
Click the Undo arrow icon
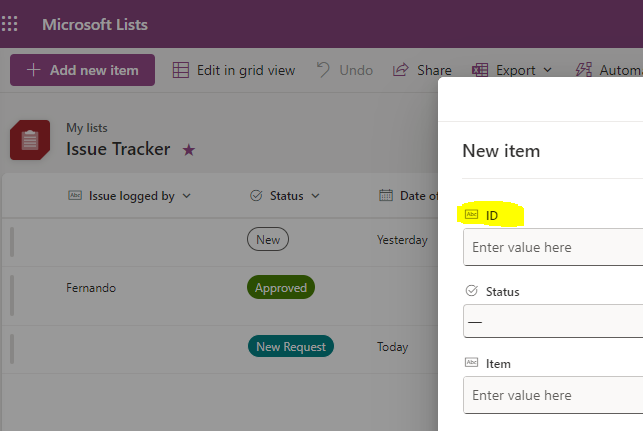coord(323,70)
